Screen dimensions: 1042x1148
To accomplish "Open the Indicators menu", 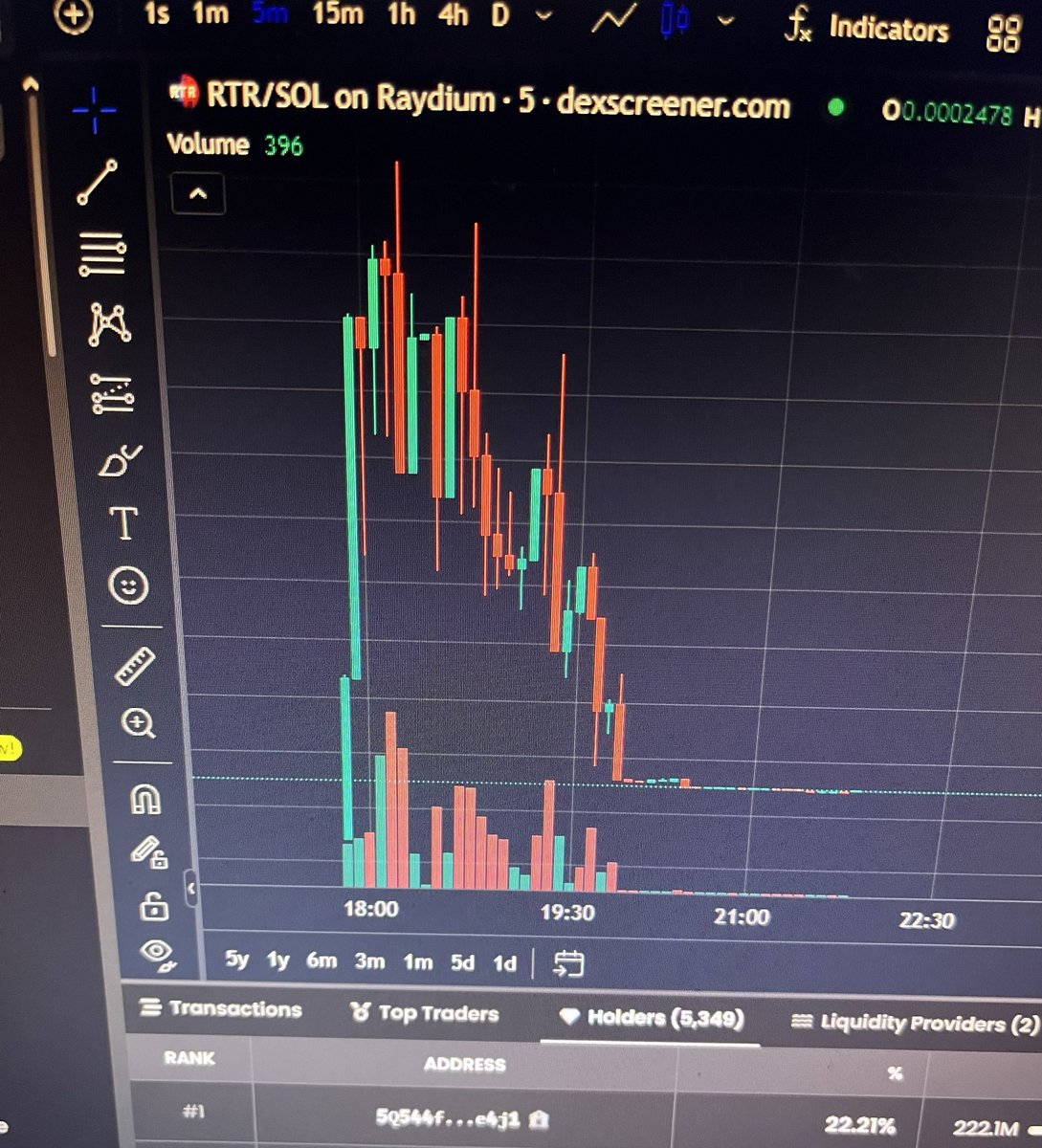I will (x=866, y=28).
